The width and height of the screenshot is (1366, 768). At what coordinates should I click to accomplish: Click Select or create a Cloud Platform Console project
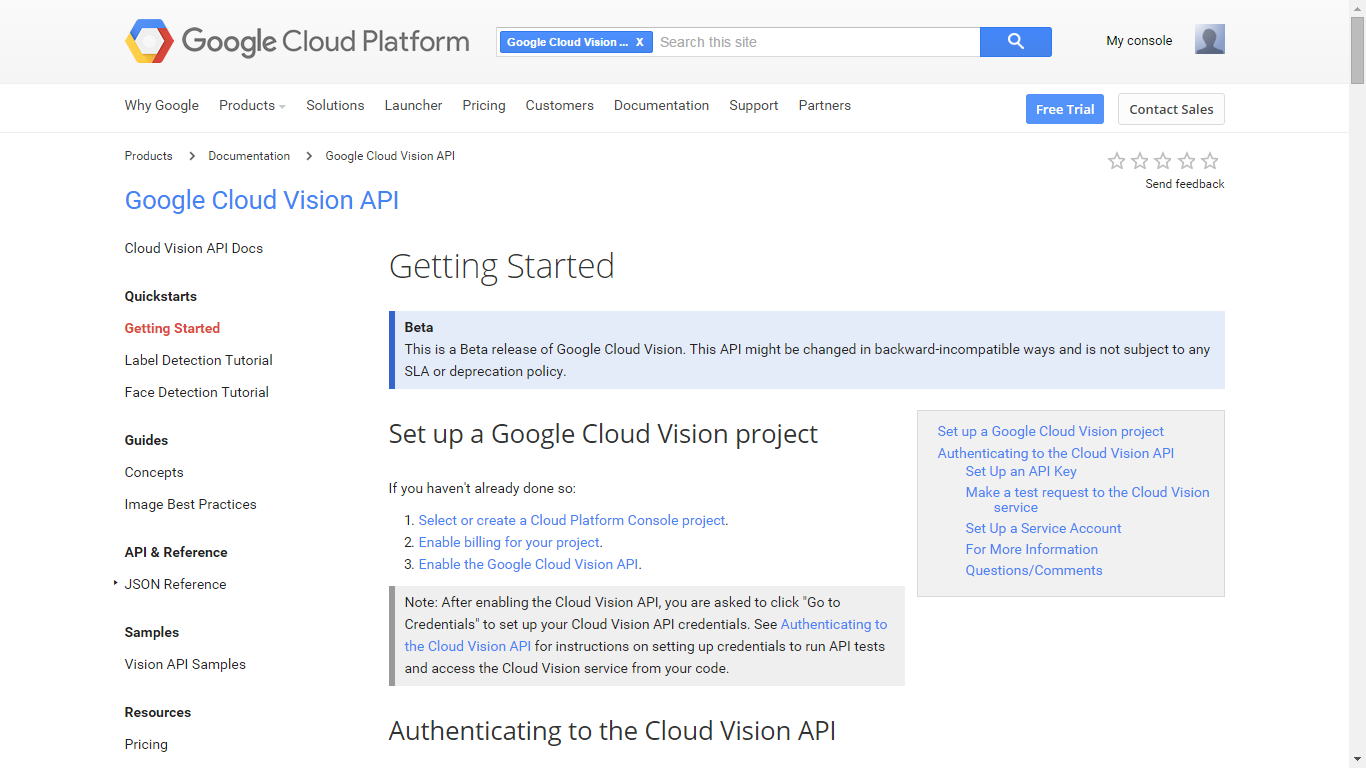tap(572, 520)
